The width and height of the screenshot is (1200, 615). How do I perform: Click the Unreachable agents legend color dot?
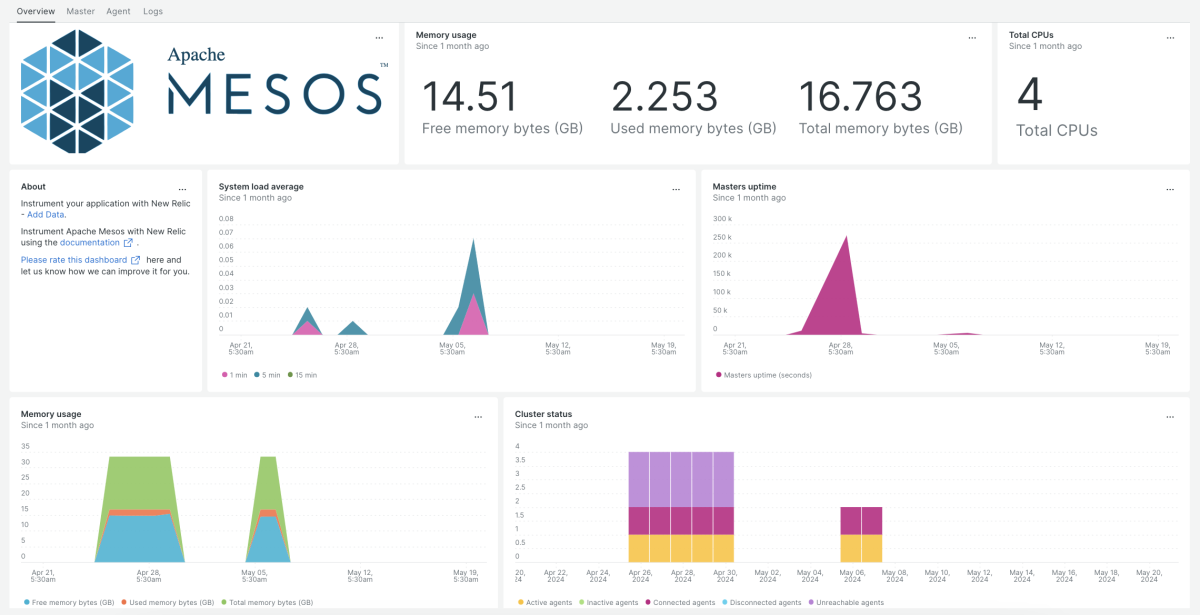click(812, 602)
